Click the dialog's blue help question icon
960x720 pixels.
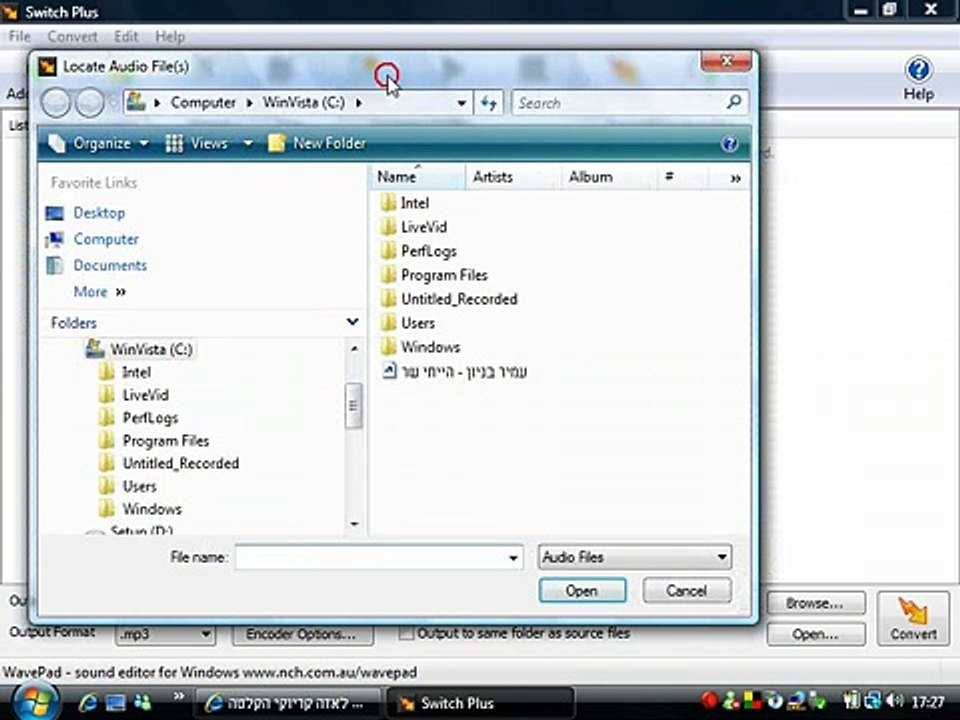click(729, 143)
